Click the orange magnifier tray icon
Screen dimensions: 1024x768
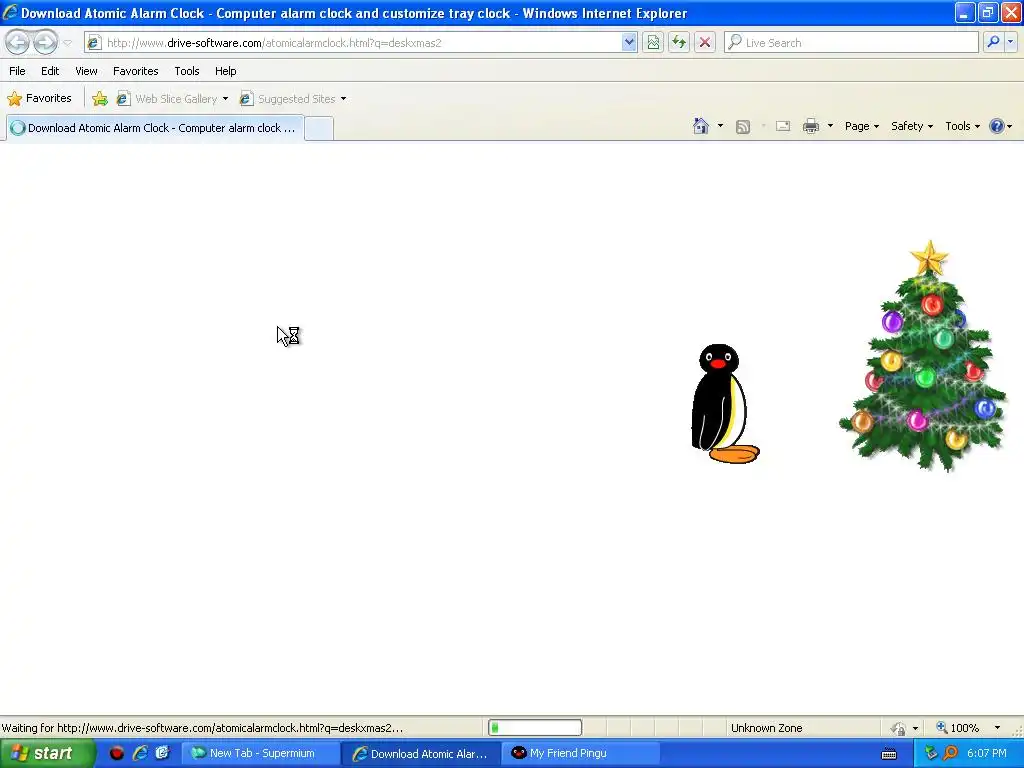(x=950, y=754)
